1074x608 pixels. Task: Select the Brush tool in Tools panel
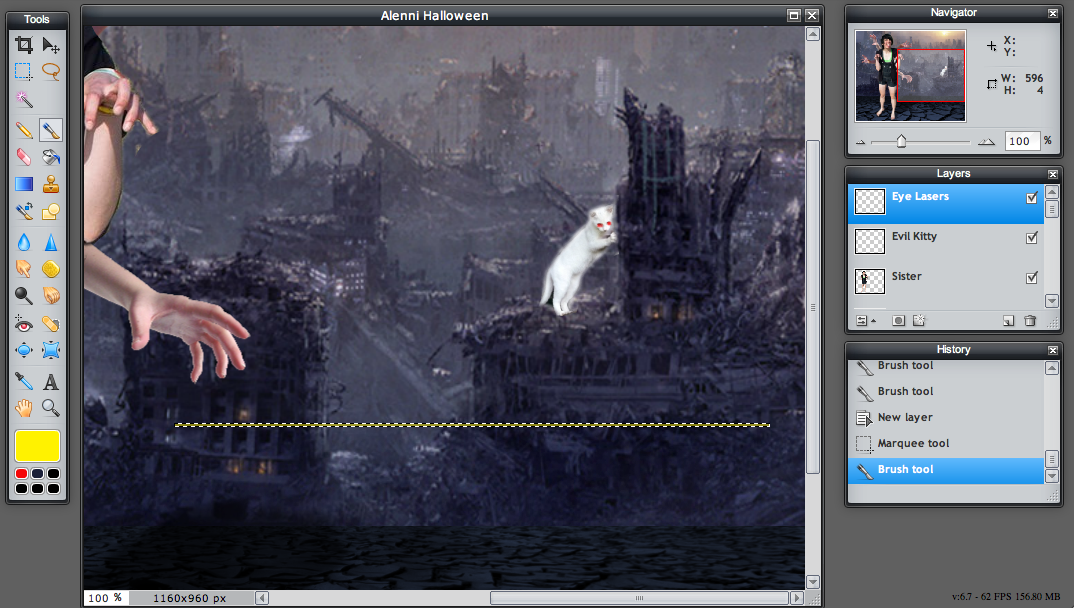(x=51, y=130)
